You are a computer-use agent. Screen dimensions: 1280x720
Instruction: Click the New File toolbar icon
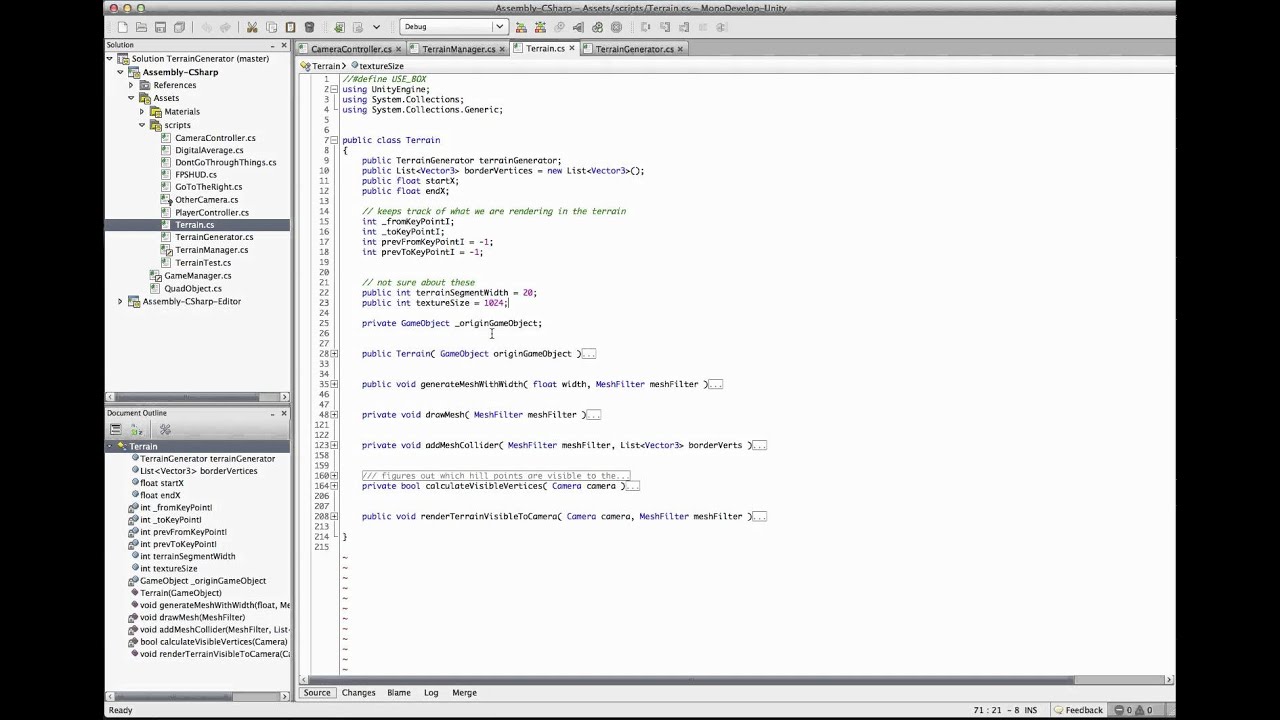(x=122, y=27)
